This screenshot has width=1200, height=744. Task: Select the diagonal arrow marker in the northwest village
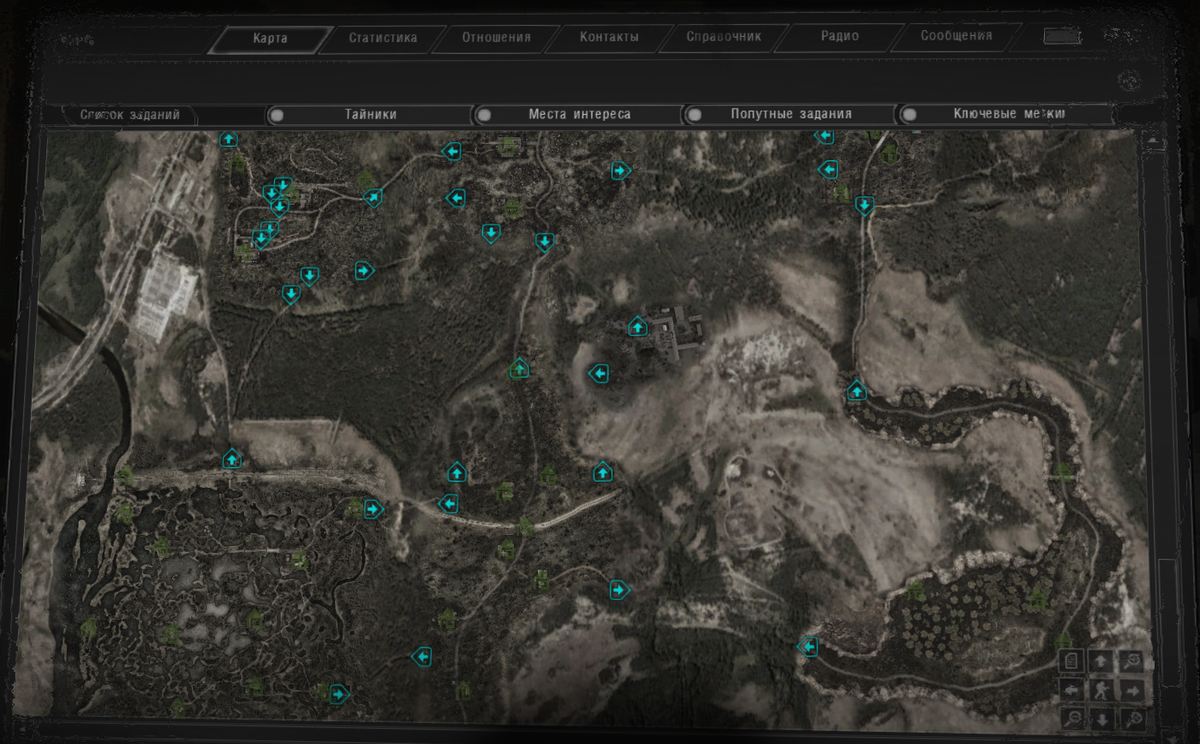tap(372, 198)
